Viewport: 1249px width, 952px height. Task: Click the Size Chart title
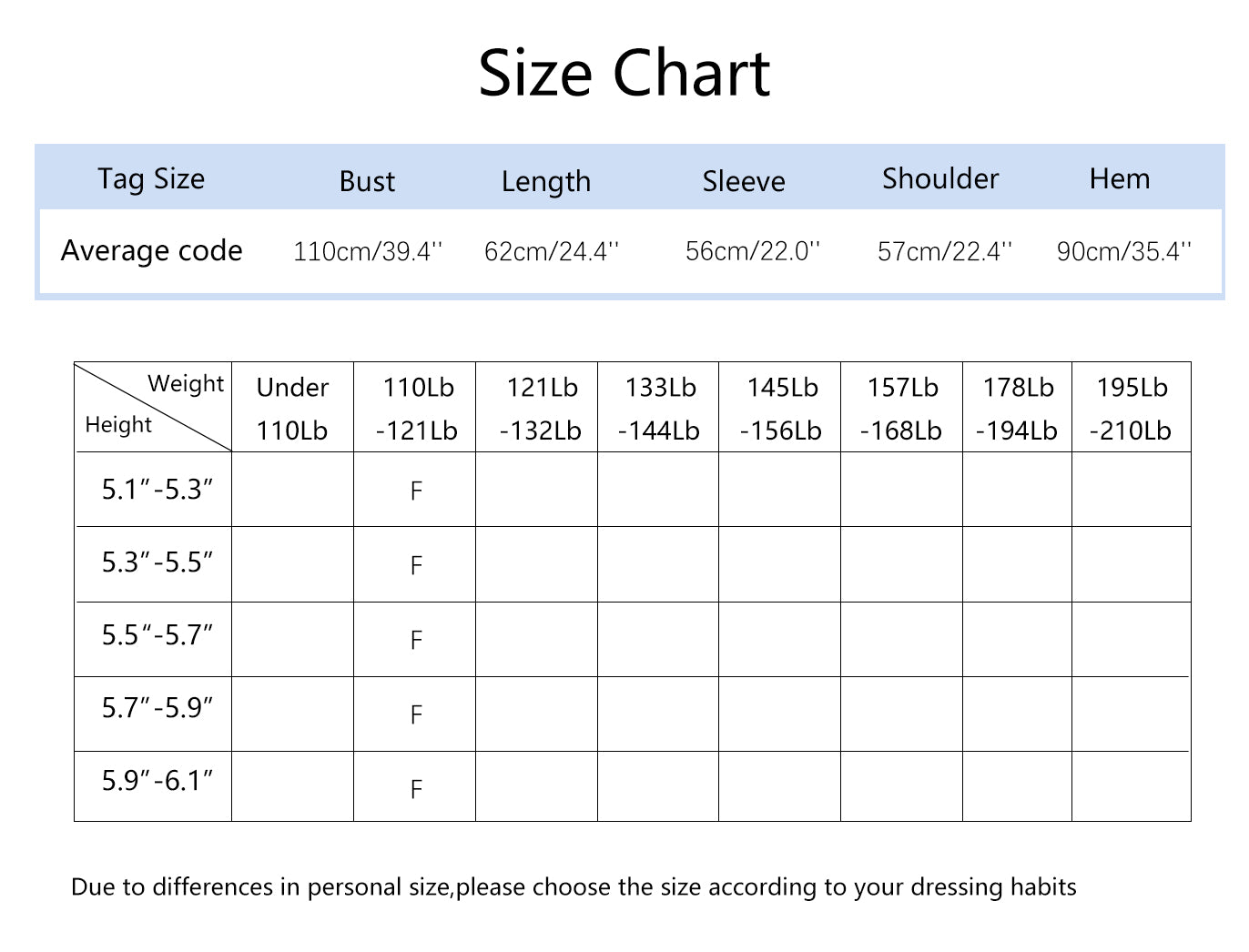pos(624,73)
